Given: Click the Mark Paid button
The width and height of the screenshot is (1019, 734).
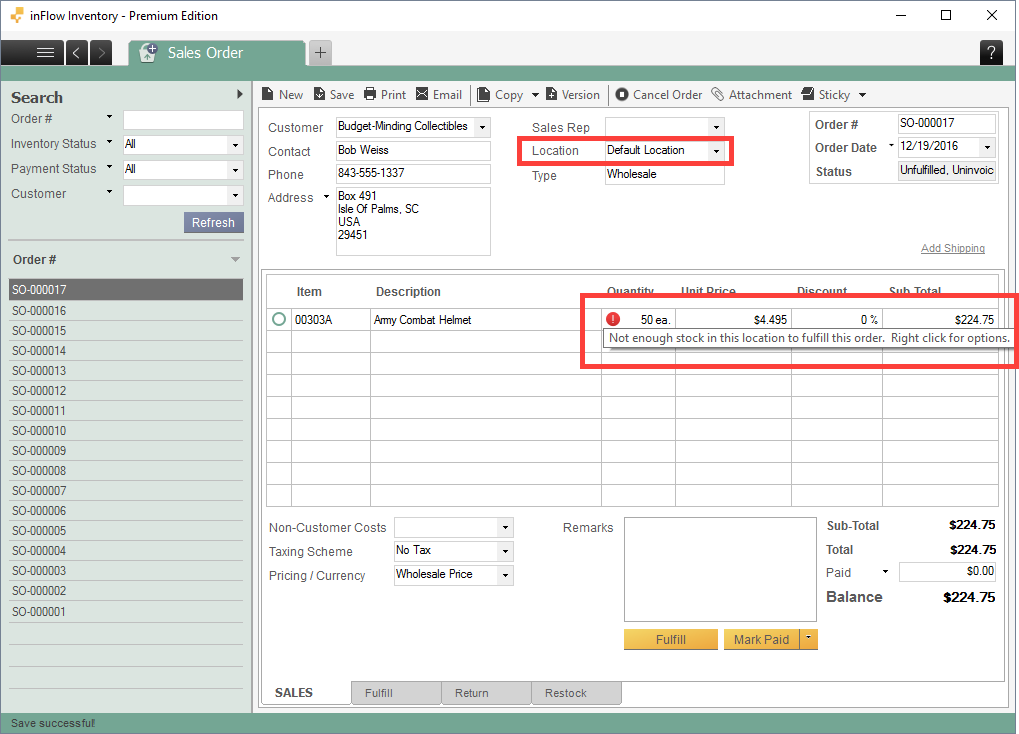Looking at the screenshot, I should coord(761,639).
